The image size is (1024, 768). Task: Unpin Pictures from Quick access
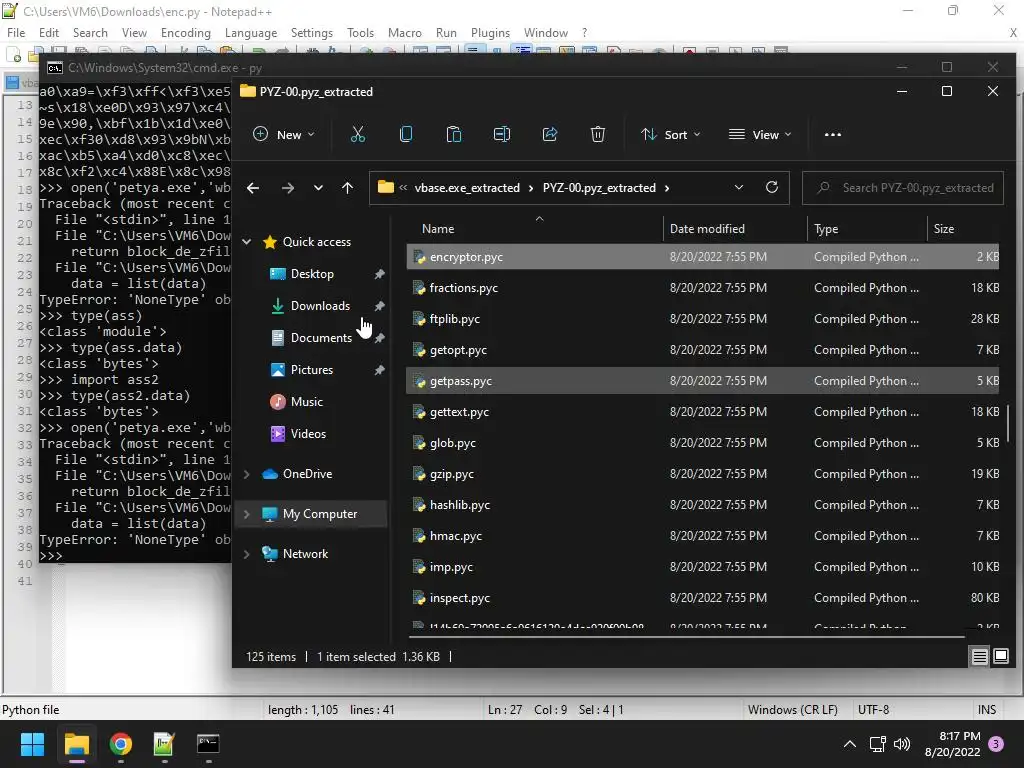(x=379, y=370)
